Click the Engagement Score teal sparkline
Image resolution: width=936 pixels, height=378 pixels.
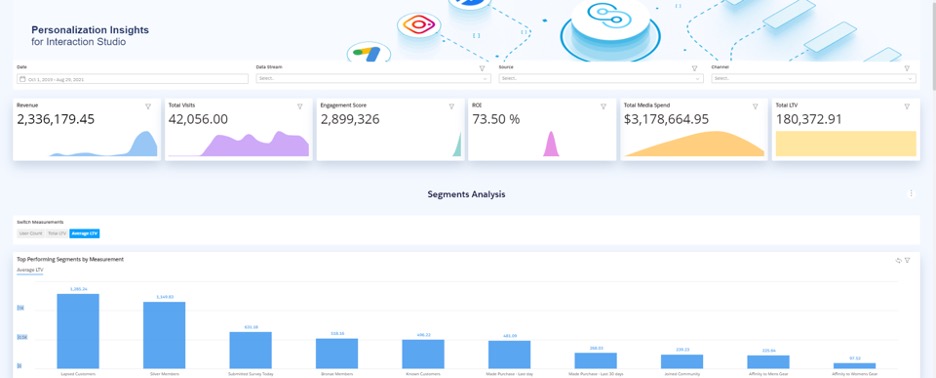coord(457,144)
